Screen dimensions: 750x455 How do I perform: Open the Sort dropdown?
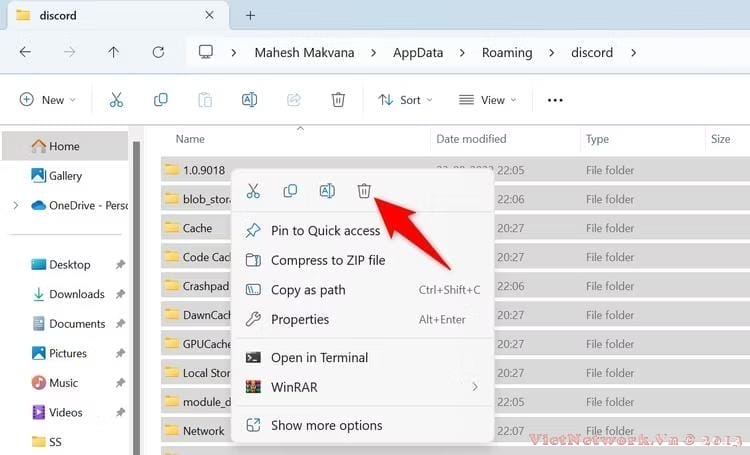tap(405, 100)
